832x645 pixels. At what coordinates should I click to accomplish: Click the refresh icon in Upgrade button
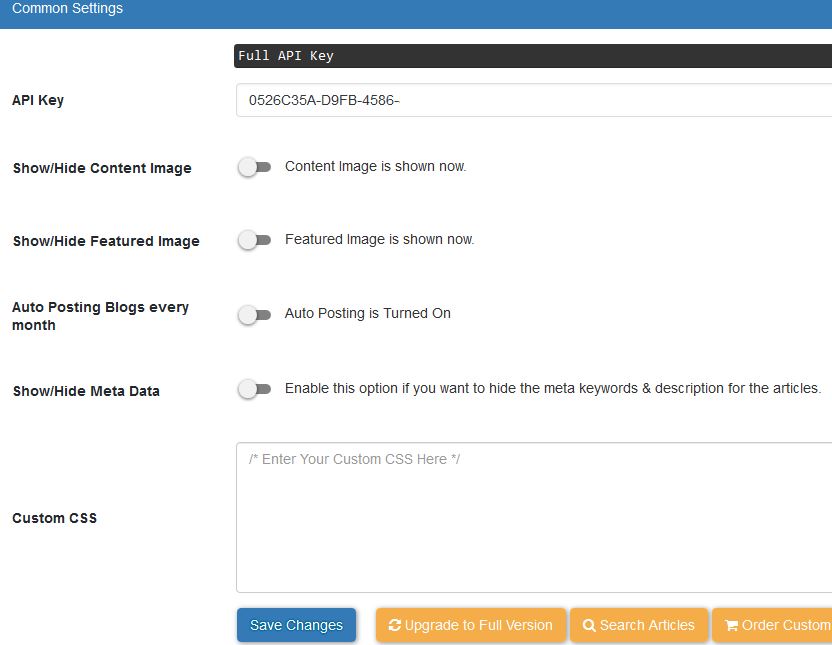(394, 625)
